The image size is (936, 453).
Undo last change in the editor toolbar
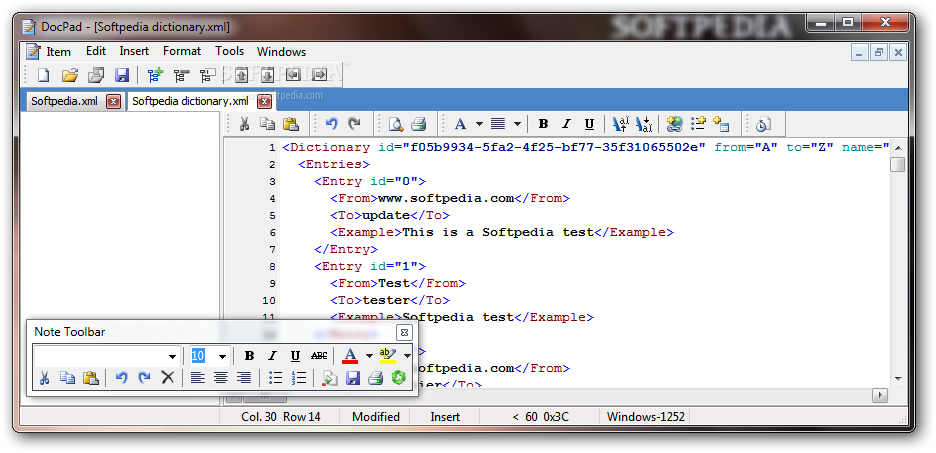[x=331, y=124]
